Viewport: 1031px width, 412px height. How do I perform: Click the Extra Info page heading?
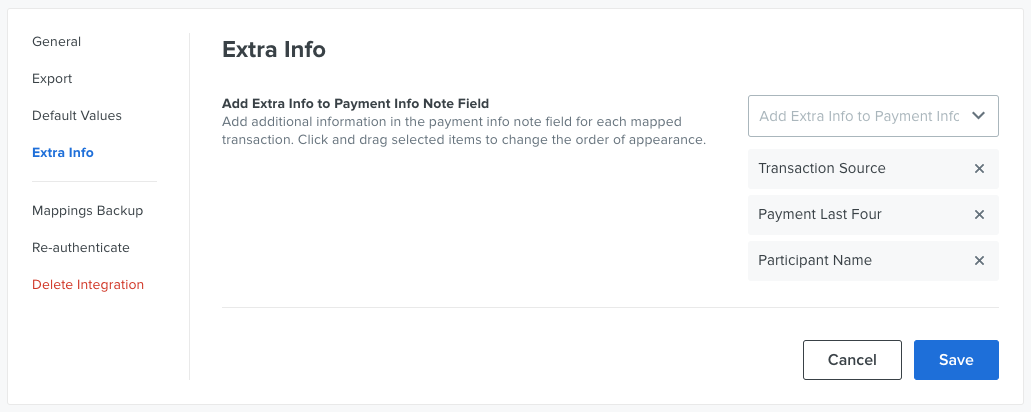point(274,49)
